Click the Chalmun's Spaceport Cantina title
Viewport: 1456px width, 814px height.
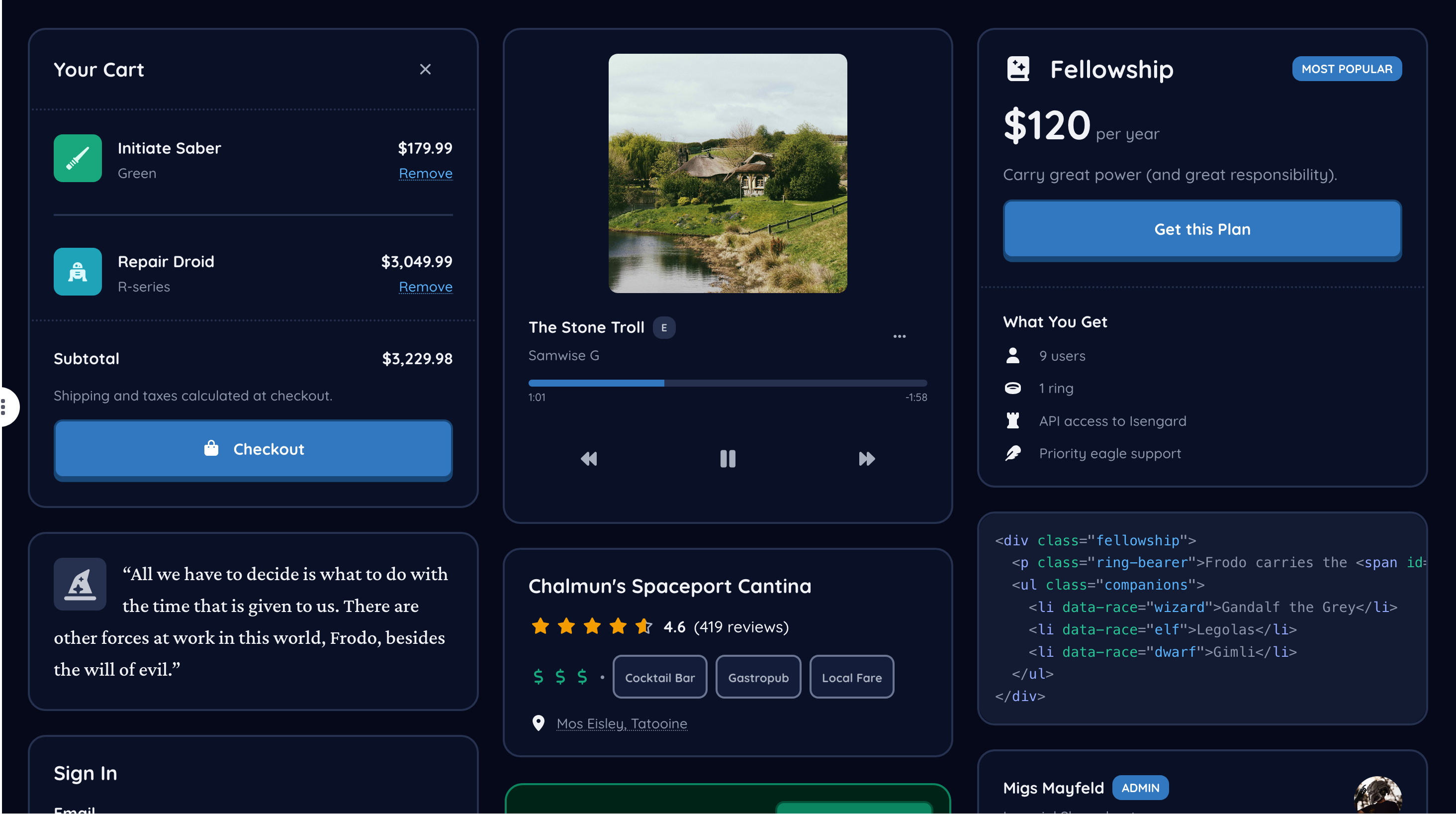(x=670, y=586)
